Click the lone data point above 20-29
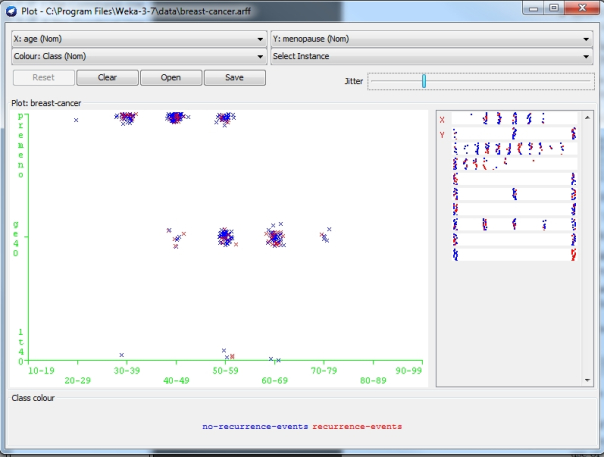Image resolution: width=604 pixels, height=457 pixels. coord(76,120)
